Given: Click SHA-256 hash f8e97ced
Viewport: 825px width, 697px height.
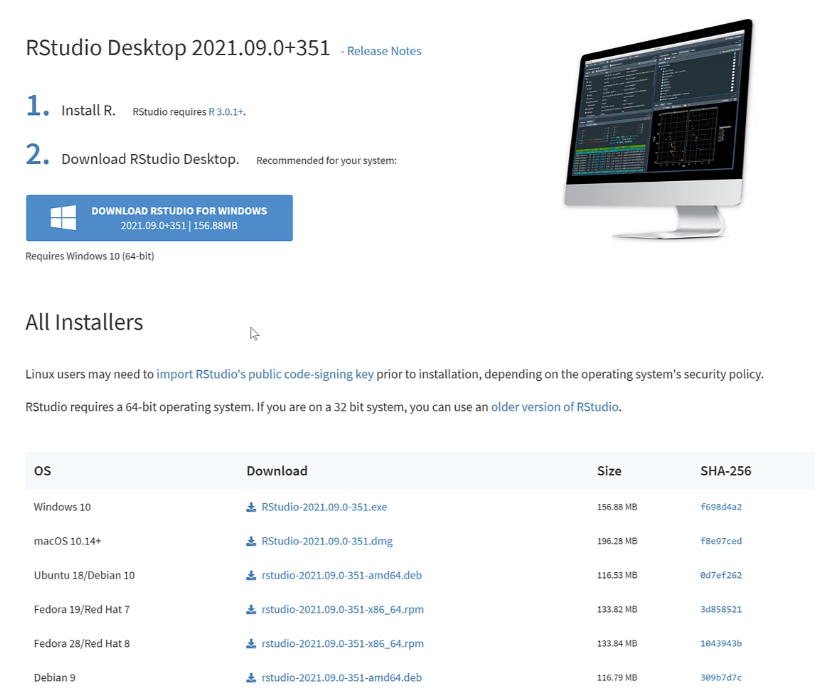Looking at the screenshot, I should (x=721, y=541).
